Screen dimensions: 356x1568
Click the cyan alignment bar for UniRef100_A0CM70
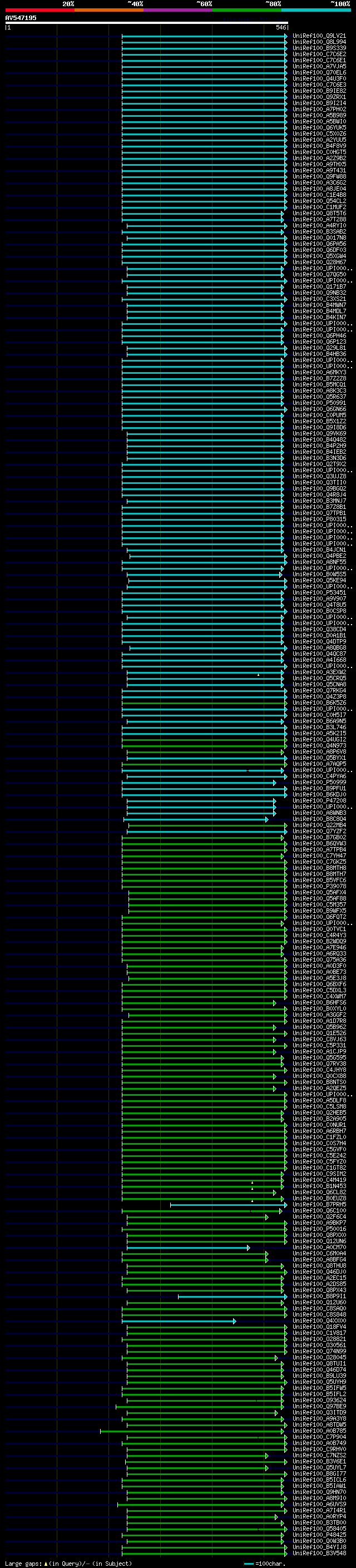188,1248
